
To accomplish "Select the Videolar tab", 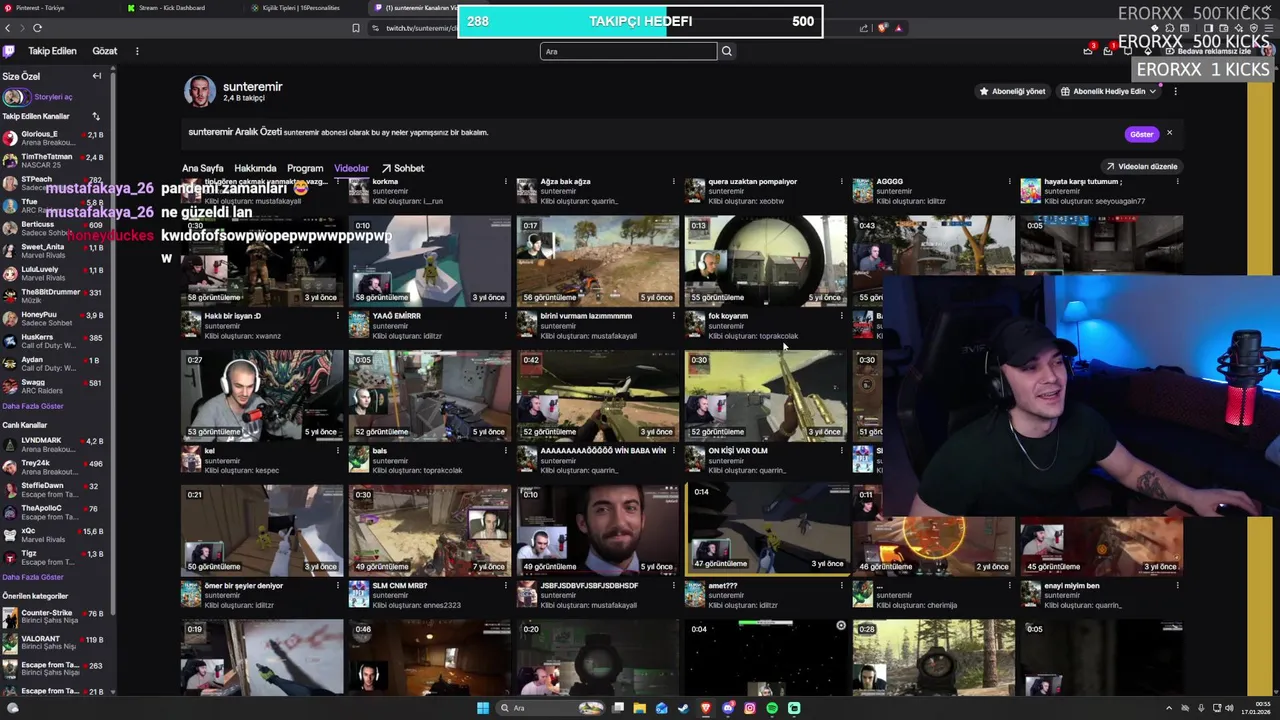I will (x=351, y=168).
